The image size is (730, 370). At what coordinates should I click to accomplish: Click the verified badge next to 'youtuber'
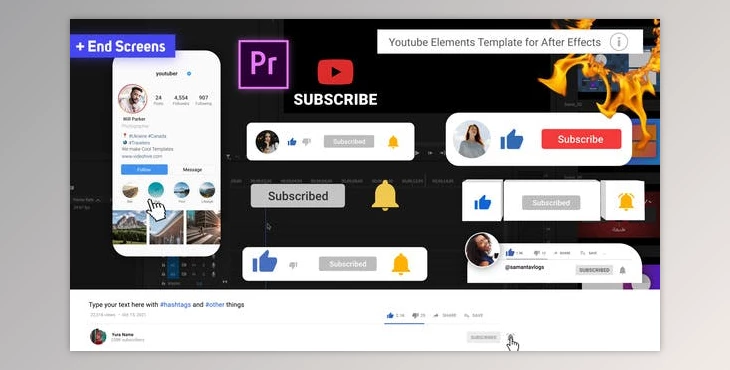point(189,74)
